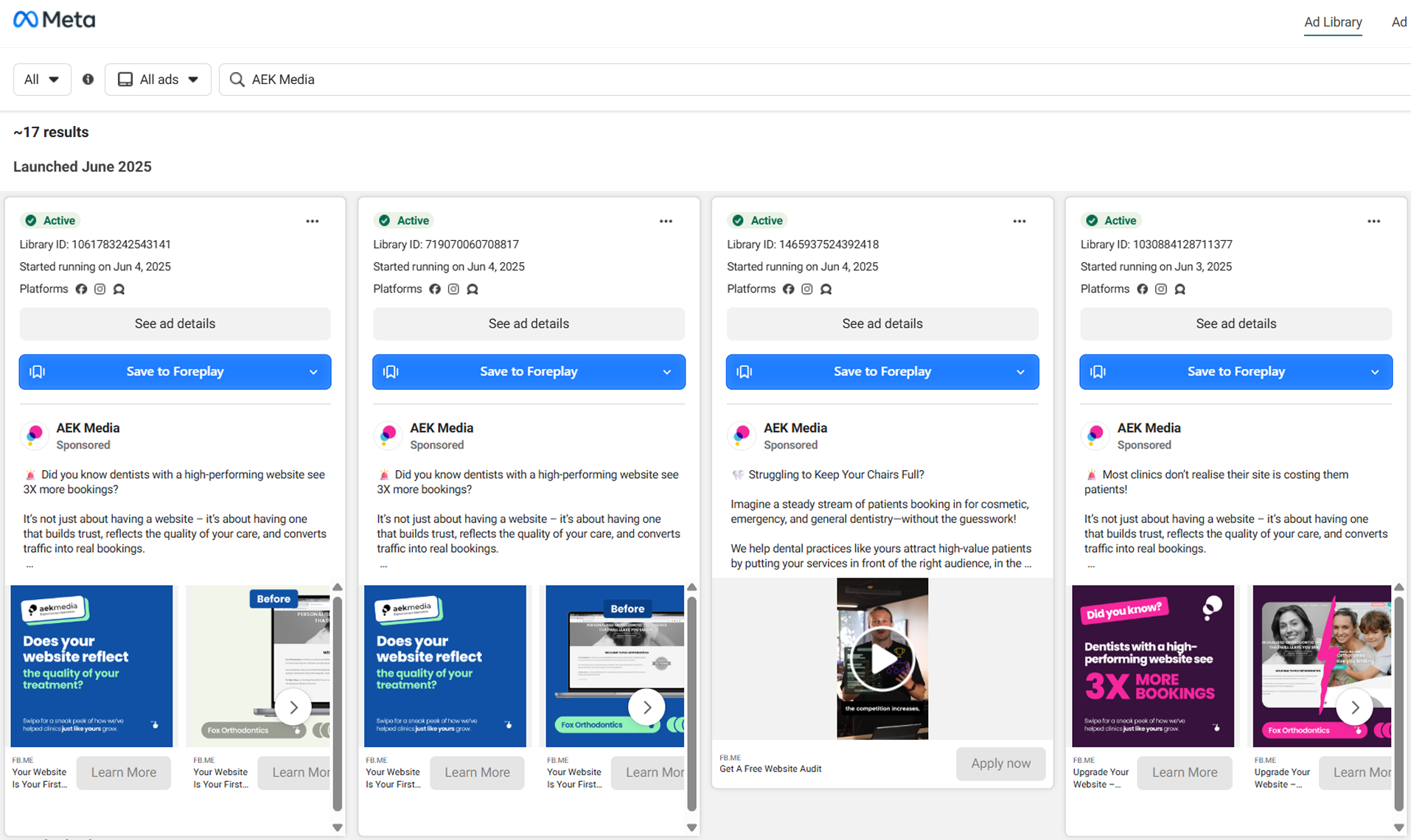Open the All ads media type dropdown
The image size is (1411, 840).
pyautogui.click(x=158, y=79)
